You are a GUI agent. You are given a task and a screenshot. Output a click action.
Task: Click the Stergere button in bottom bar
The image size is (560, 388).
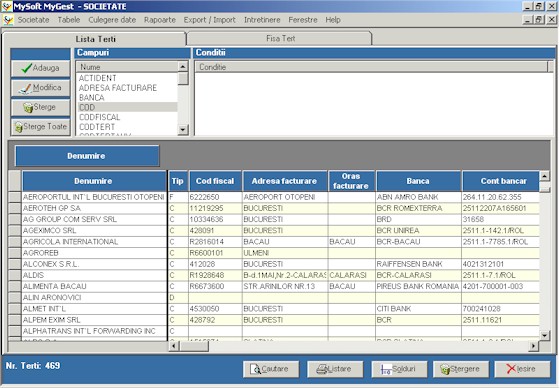point(461,369)
